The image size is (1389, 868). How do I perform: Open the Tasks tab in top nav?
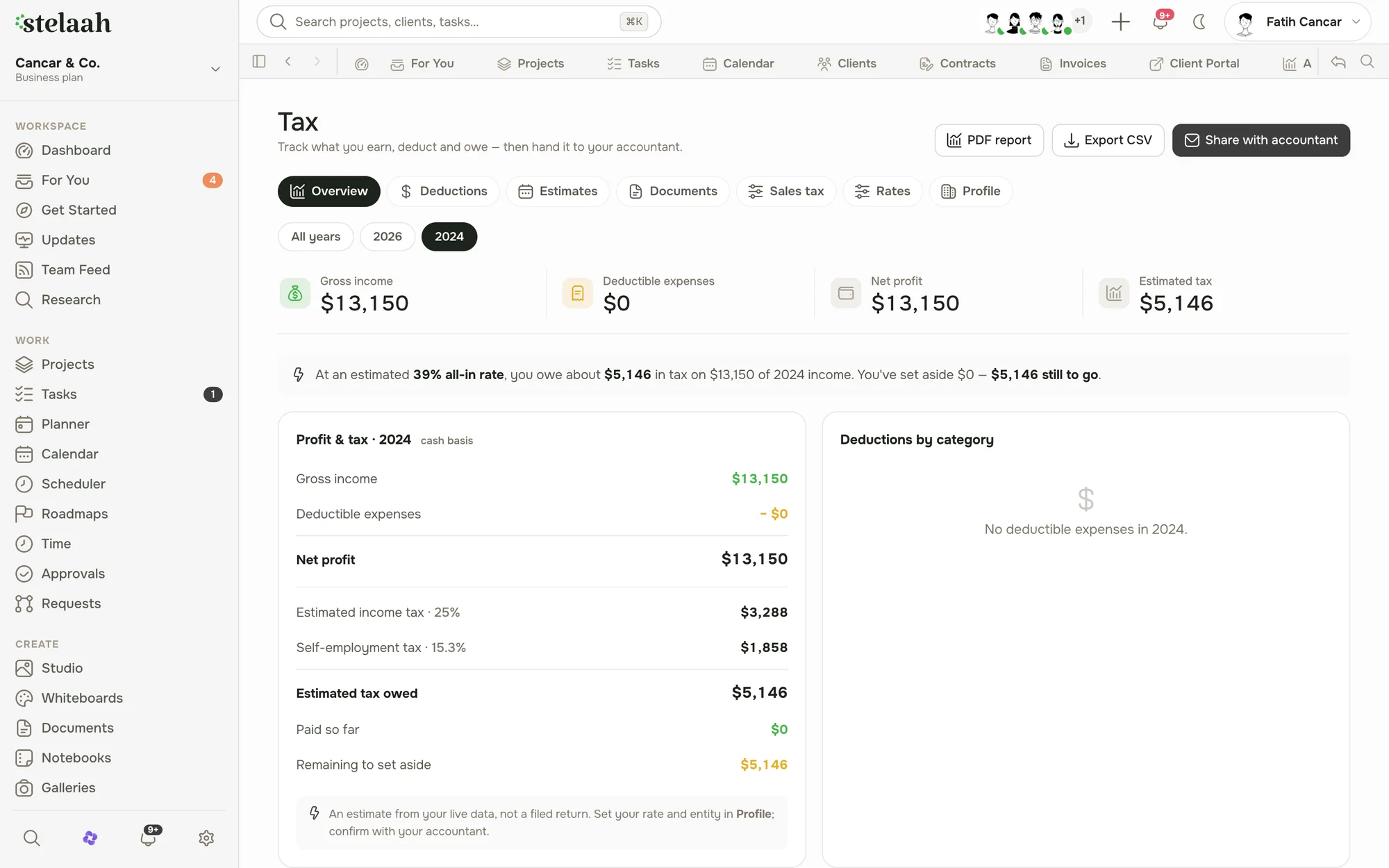pyautogui.click(x=633, y=64)
